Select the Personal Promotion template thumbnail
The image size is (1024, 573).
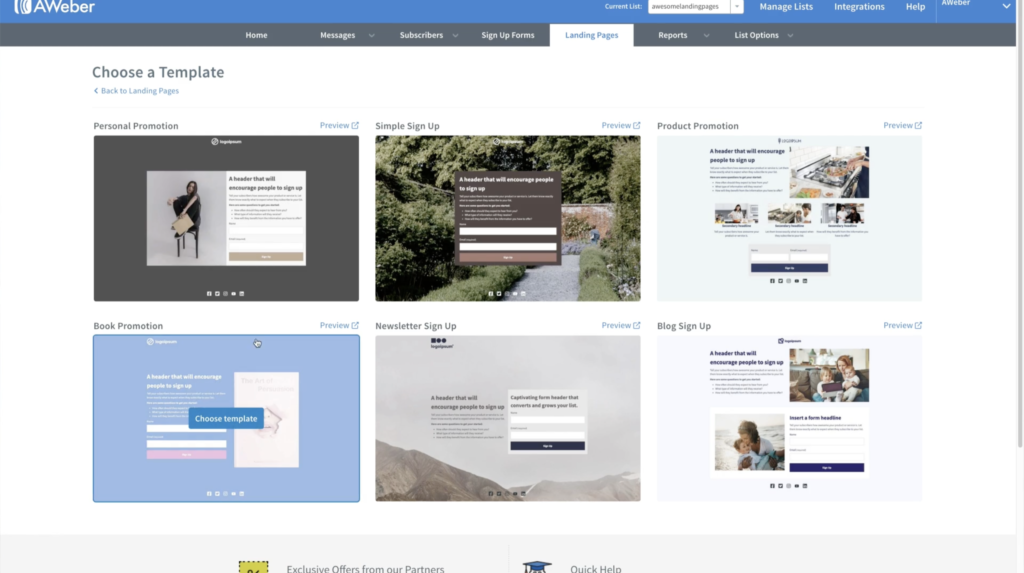pyautogui.click(x=226, y=218)
